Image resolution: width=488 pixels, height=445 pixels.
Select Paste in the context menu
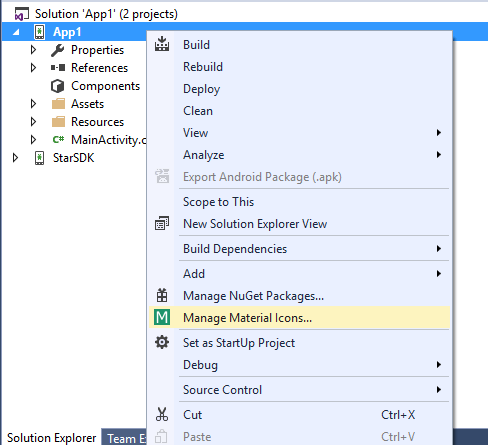299,437
